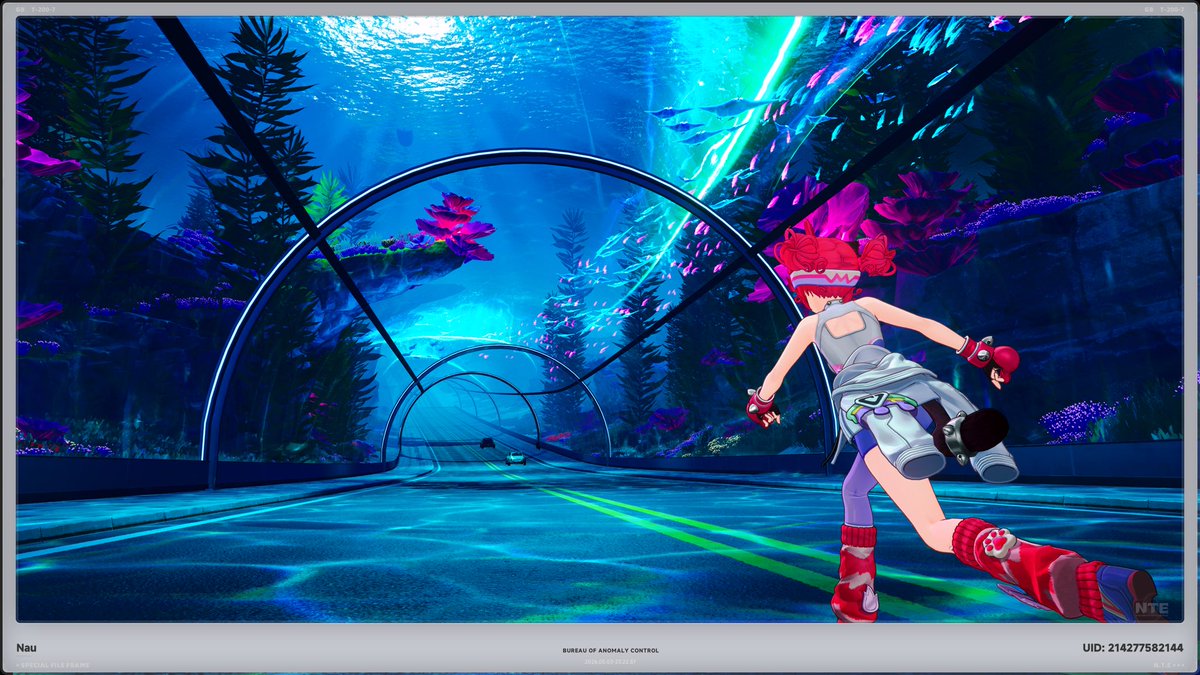
Task: Click the timestamp below the bureau caption
Action: coord(610,661)
